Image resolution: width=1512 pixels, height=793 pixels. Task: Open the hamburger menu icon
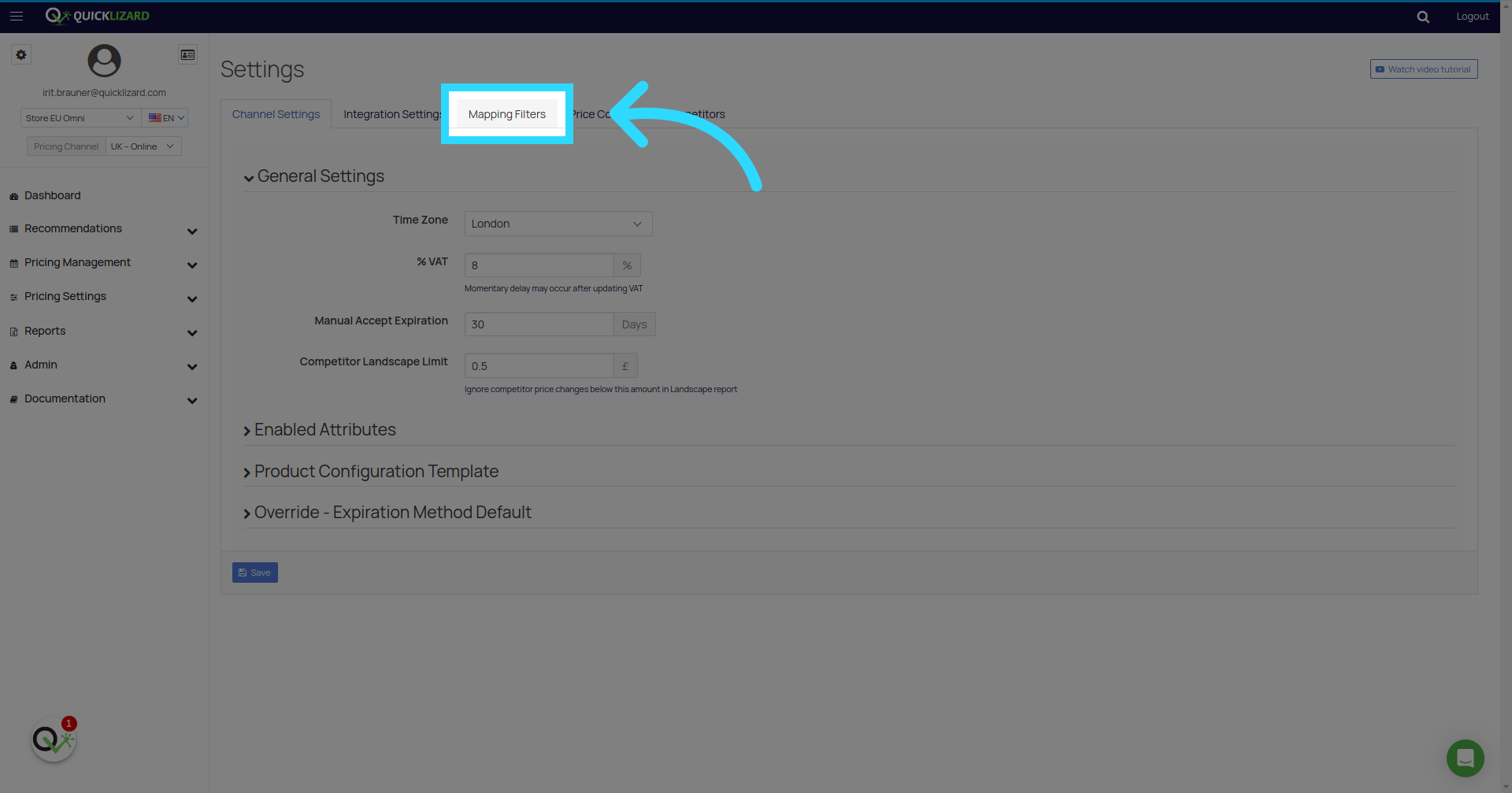point(17,16)
